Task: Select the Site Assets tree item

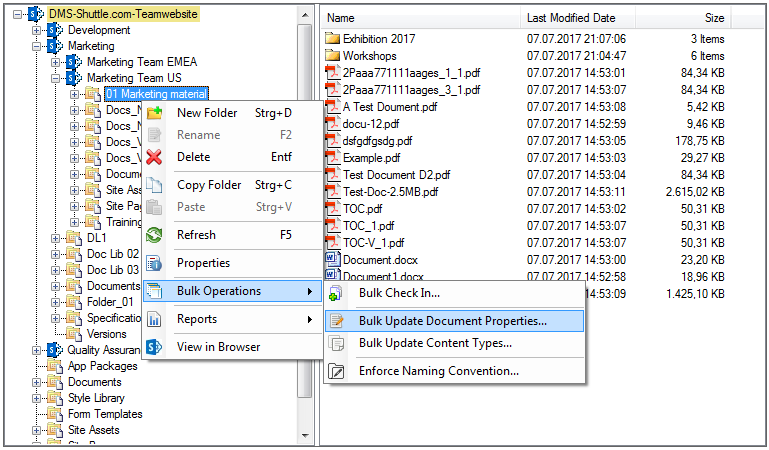Action: click(x=94, y=430)
